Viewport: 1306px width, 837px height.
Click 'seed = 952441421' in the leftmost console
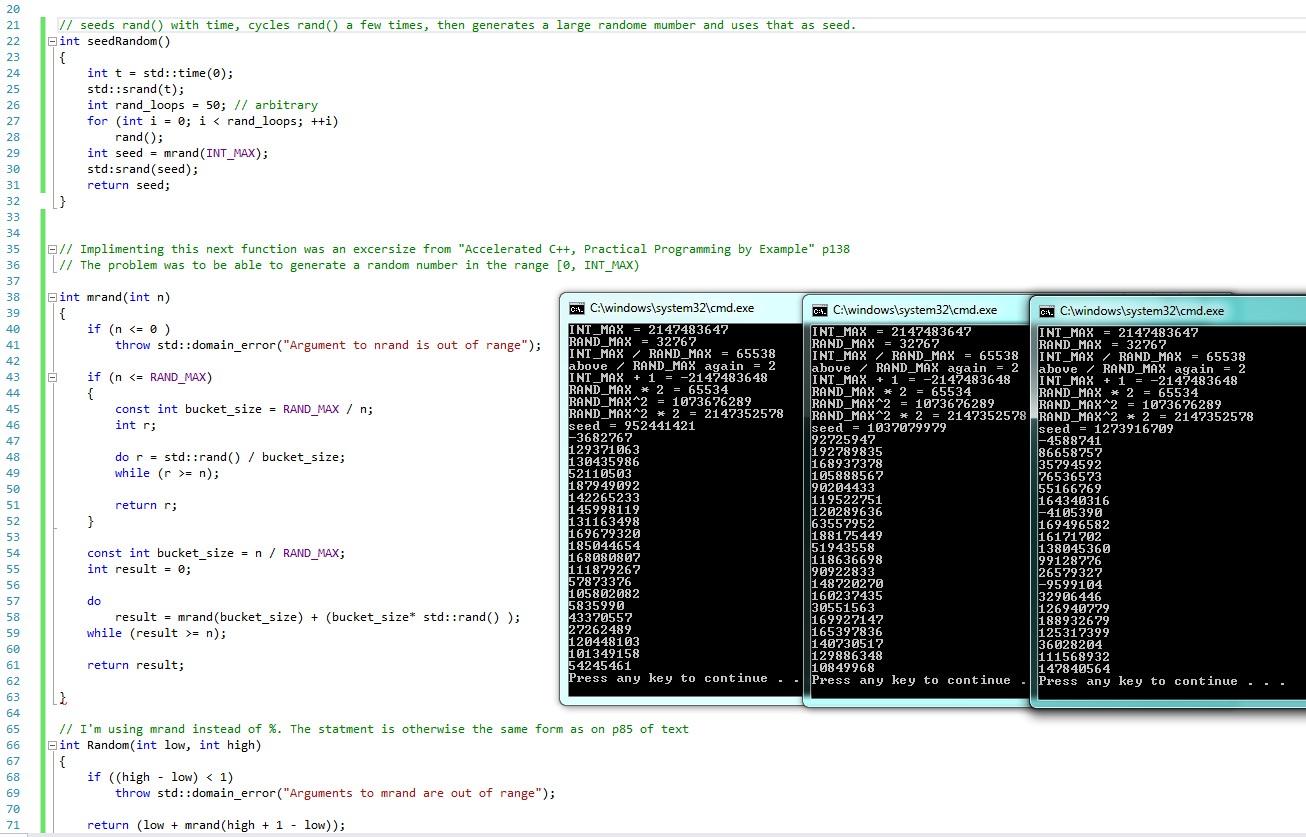(x=630, y=426)
